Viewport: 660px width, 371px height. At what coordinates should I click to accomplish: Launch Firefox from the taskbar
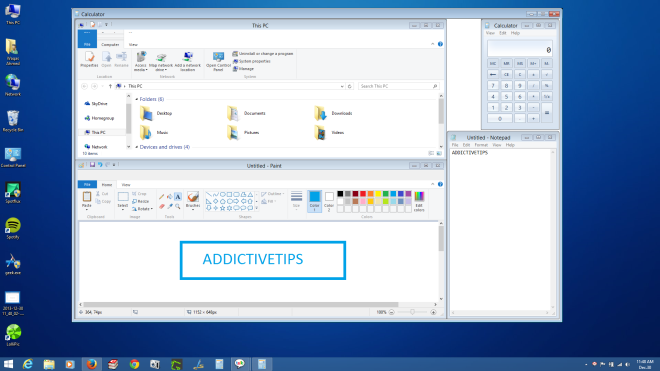[x=91, y=364]
